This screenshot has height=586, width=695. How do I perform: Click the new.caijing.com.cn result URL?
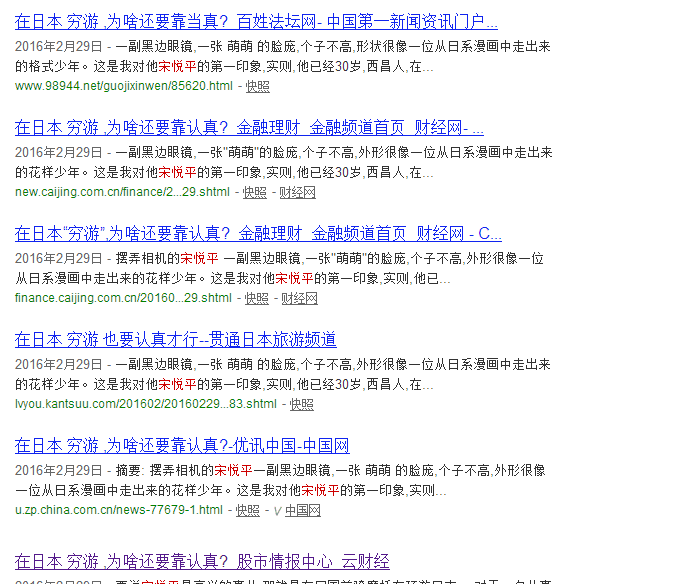[122, 192]
